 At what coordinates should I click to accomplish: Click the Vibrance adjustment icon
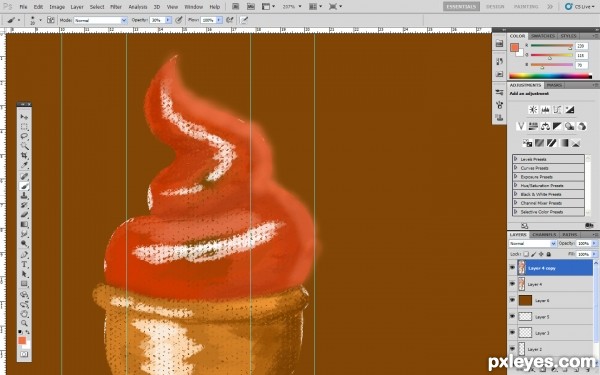tap(521, 126)
